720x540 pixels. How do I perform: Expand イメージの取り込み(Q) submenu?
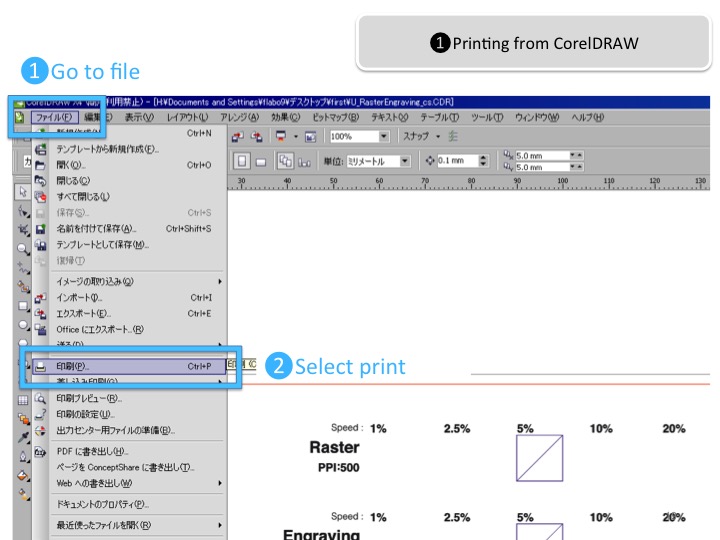click(129, 281)
